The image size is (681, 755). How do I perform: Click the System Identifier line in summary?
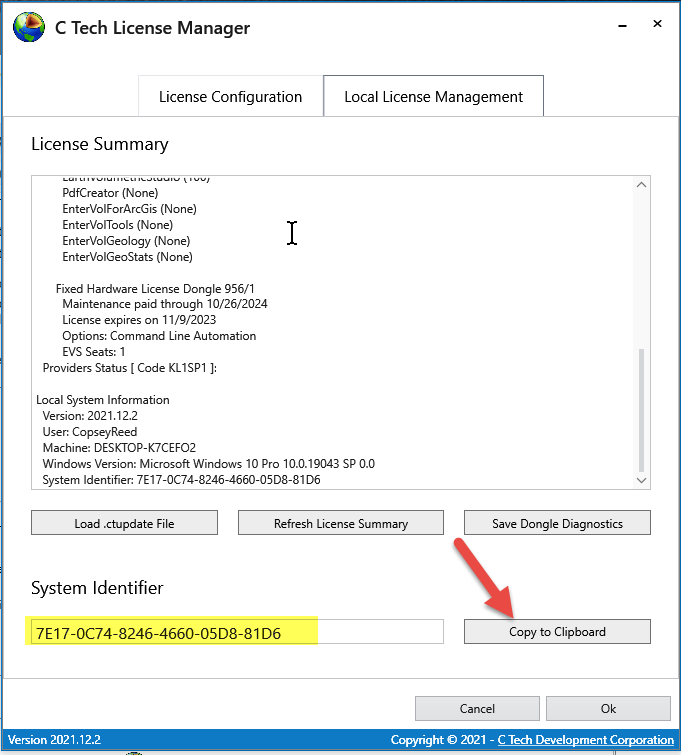click(x=182, y=480)
